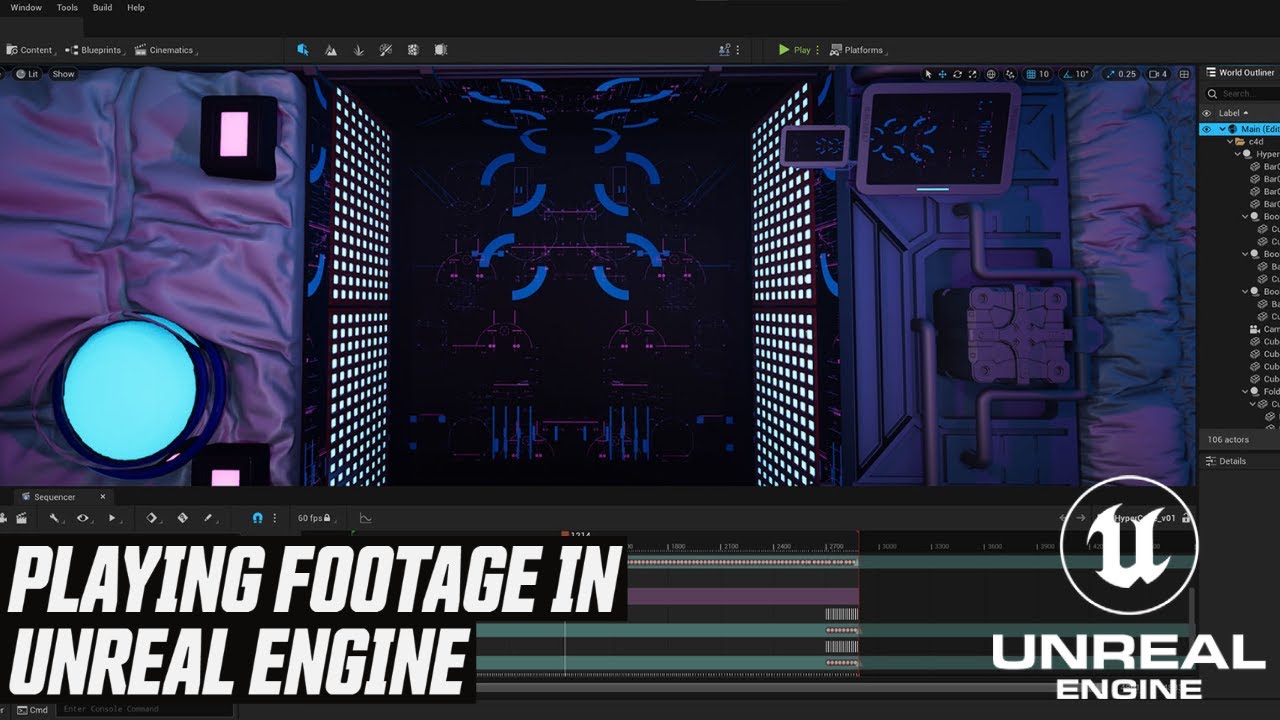Choose the translate gizmo tool
Screen dimensions: 1280x720
coord(942,74)
